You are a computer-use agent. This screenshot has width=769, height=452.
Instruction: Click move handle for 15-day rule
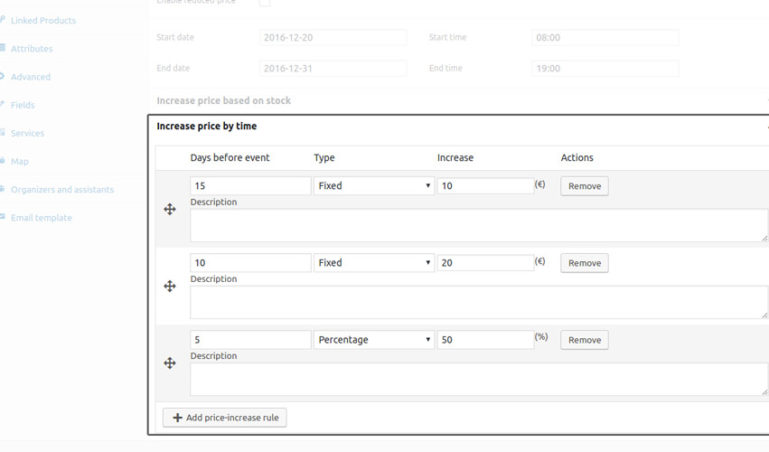coord(170,209)
